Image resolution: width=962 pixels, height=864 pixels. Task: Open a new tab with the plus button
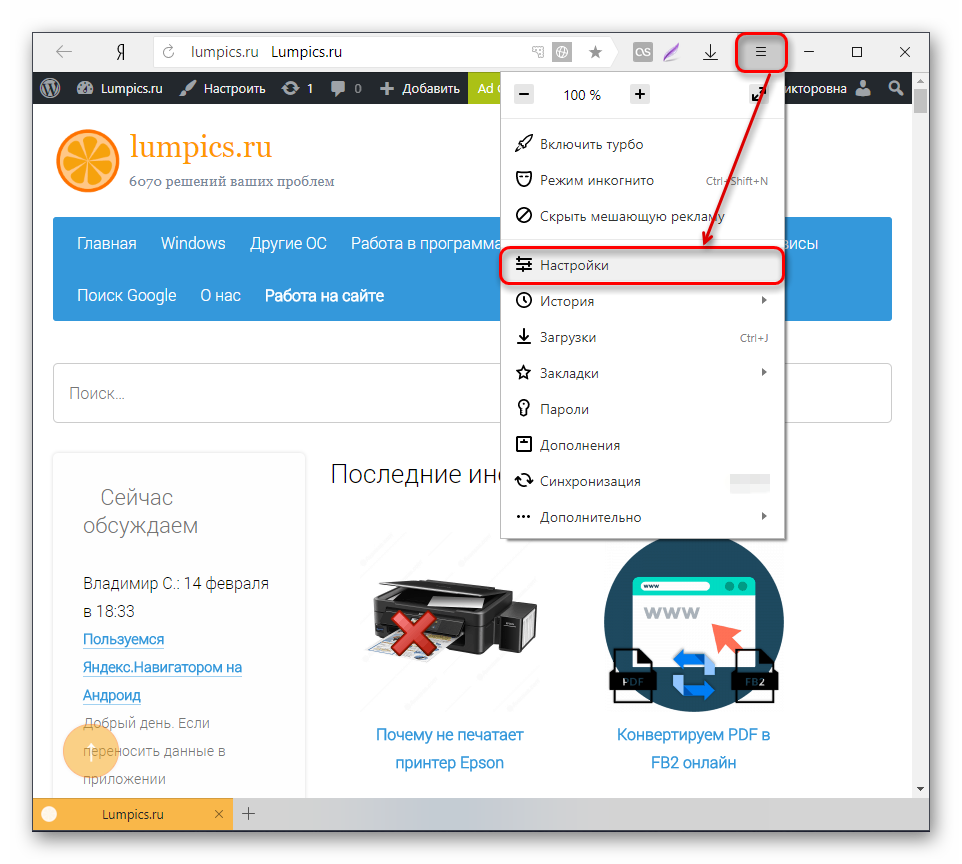pyautogui.click(x=248, y=814)
